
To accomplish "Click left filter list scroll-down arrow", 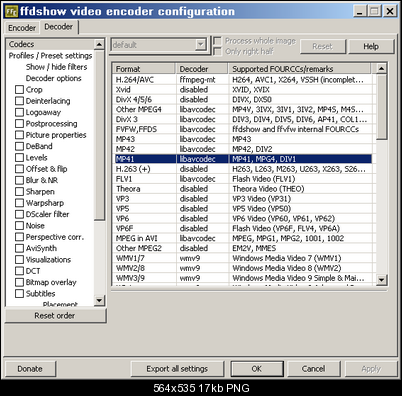I will 99,300.
